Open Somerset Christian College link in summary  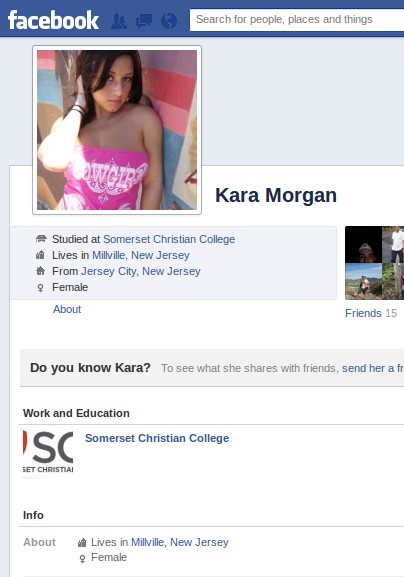coord(169,239)
